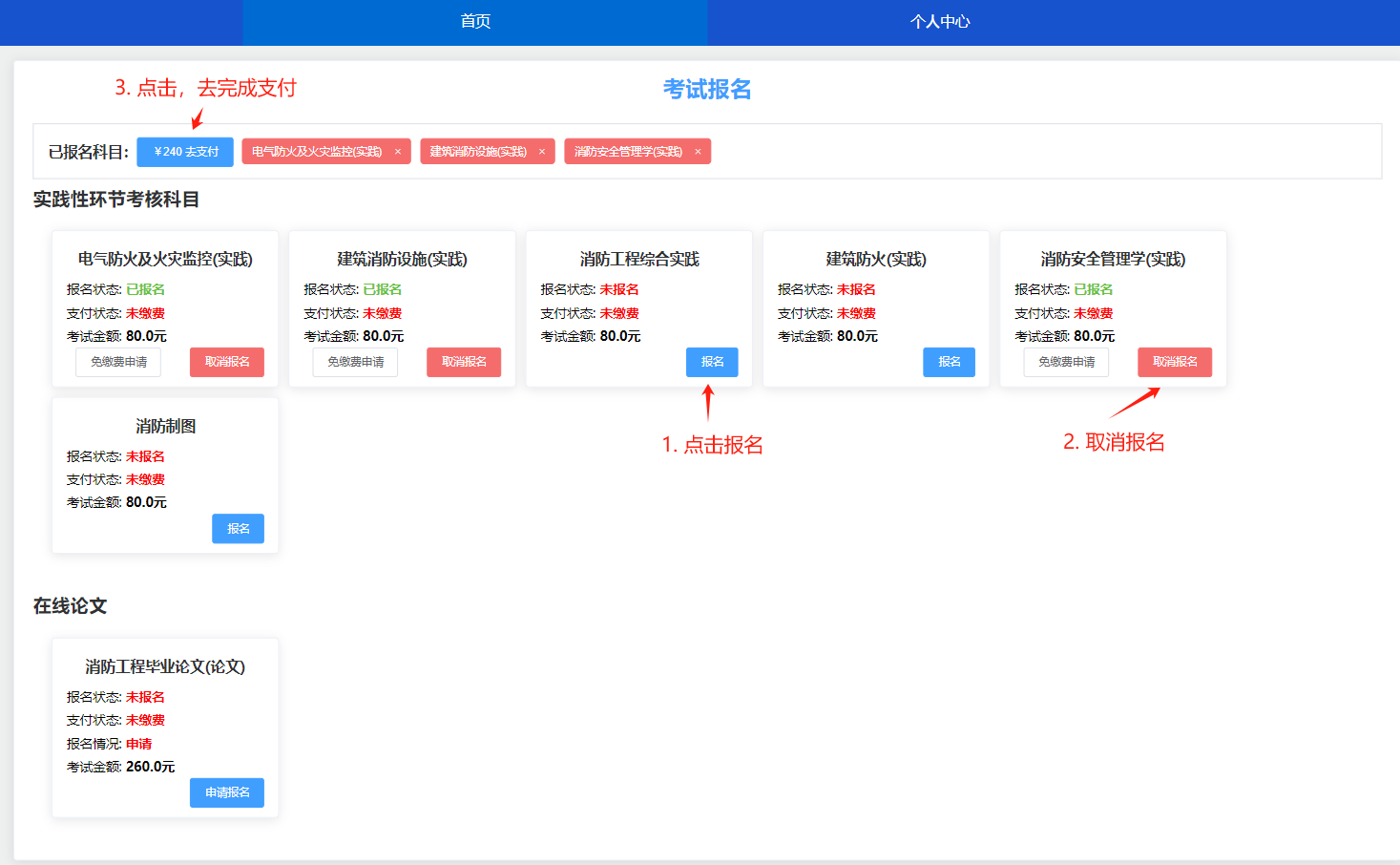1400x865 pixels.
Task: Click 申请报名 for 消防工程毕业论文(论文)
Action: [227, 792]
